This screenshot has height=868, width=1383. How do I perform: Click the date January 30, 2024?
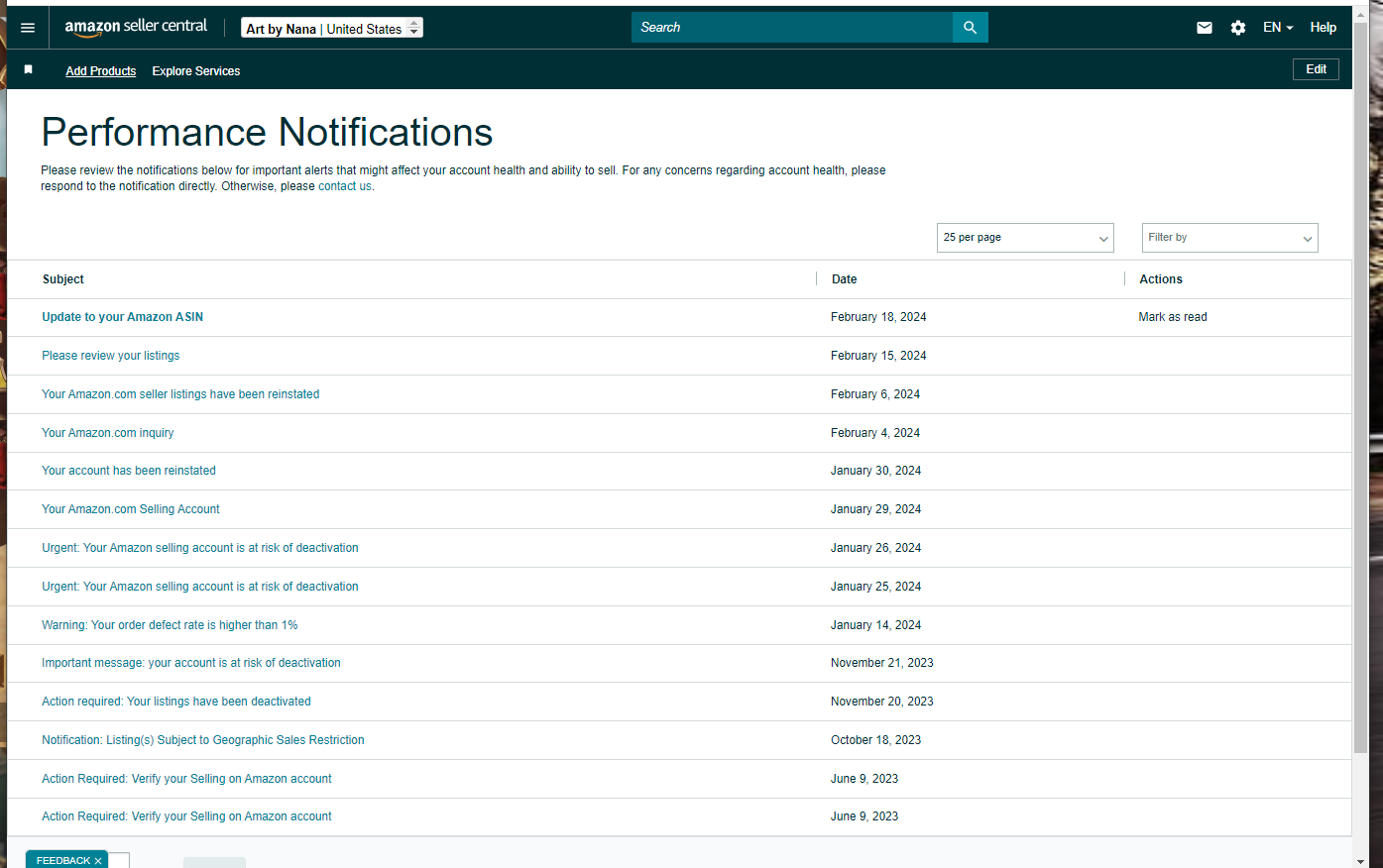[876, 471]
